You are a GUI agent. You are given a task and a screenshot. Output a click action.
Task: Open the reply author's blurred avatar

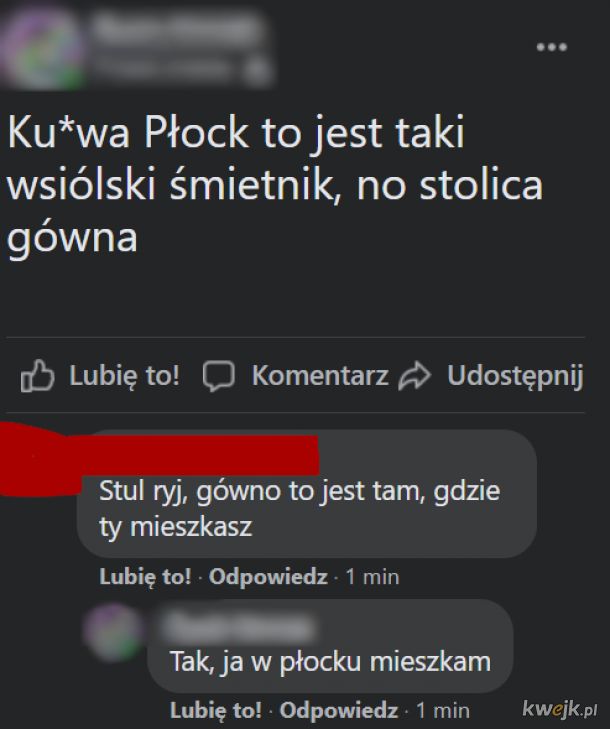pos(114,632)
